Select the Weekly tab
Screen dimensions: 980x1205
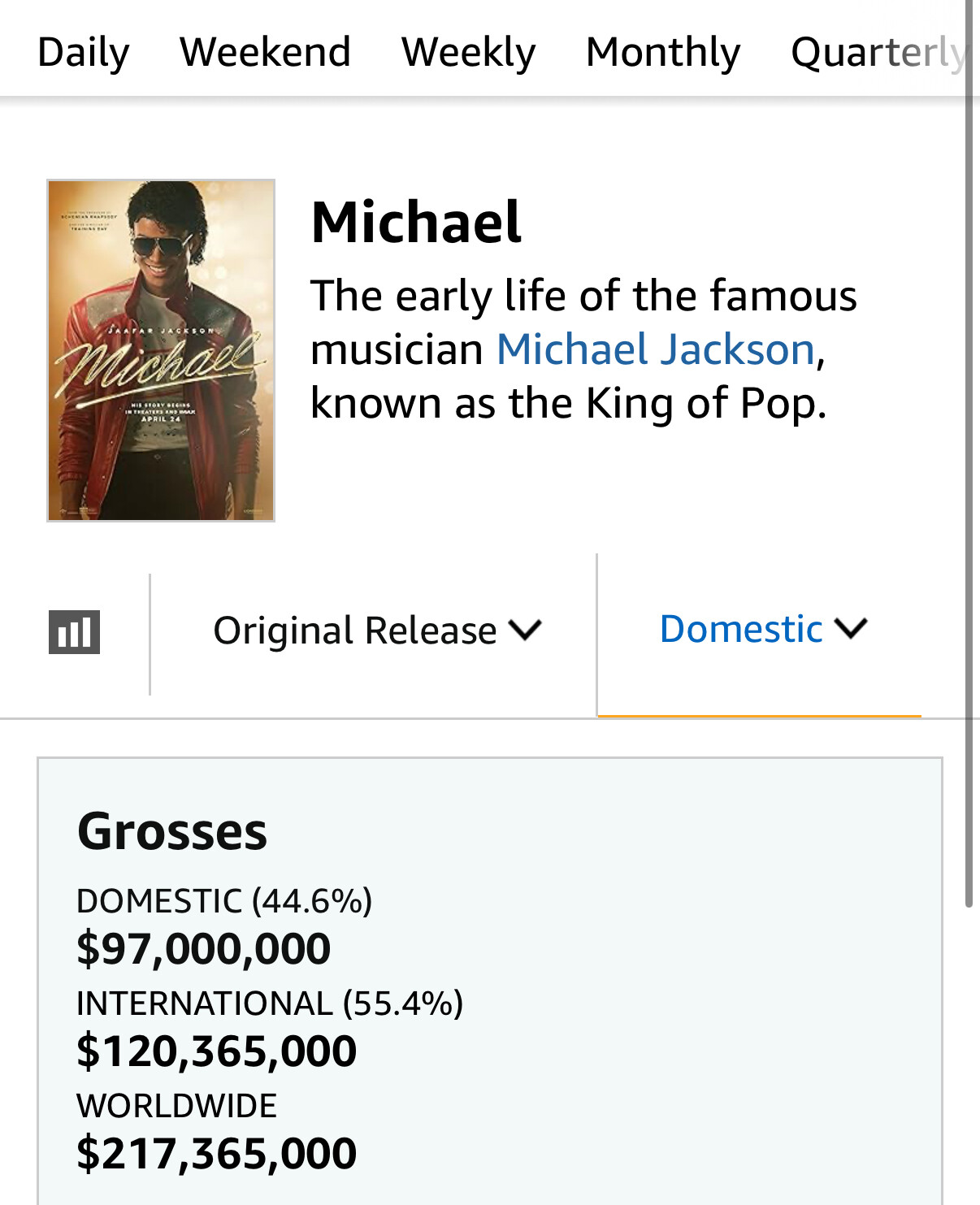(469, 52)
